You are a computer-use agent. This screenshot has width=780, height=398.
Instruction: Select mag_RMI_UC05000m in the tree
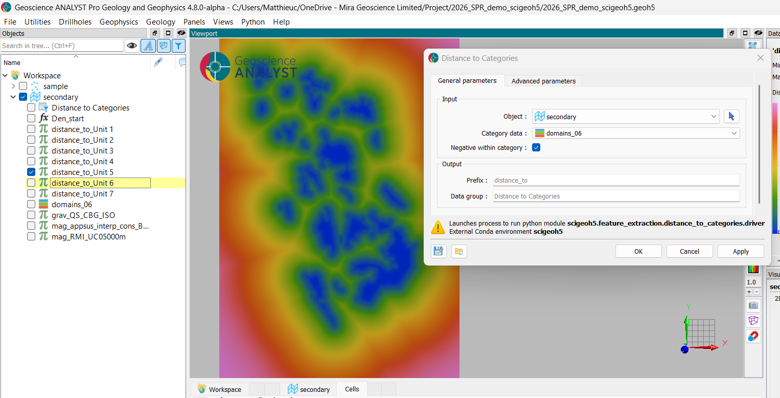click(x=89, y=237)
